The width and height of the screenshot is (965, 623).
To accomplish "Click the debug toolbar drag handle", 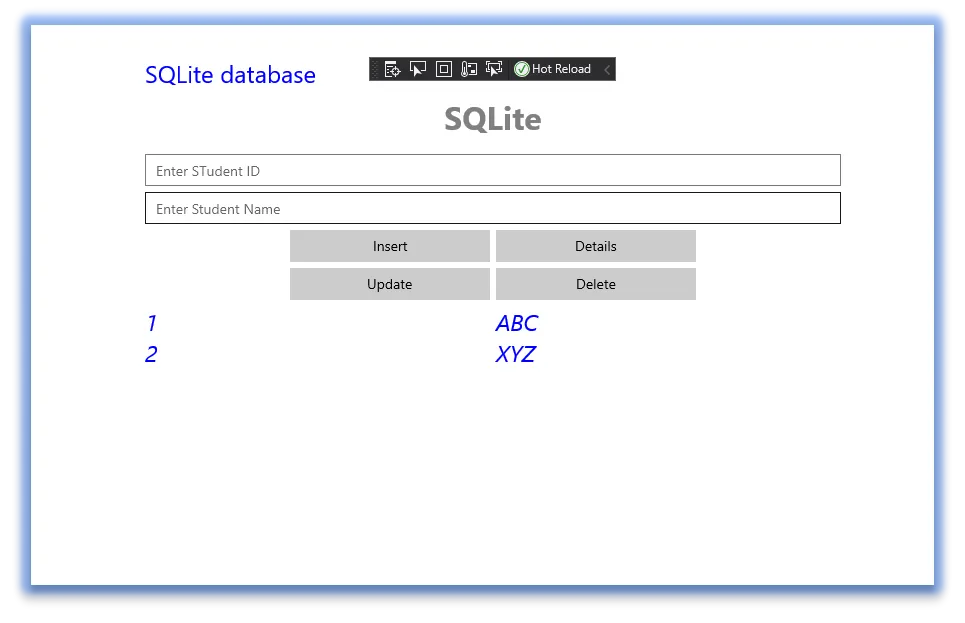I will click(375, 69).
